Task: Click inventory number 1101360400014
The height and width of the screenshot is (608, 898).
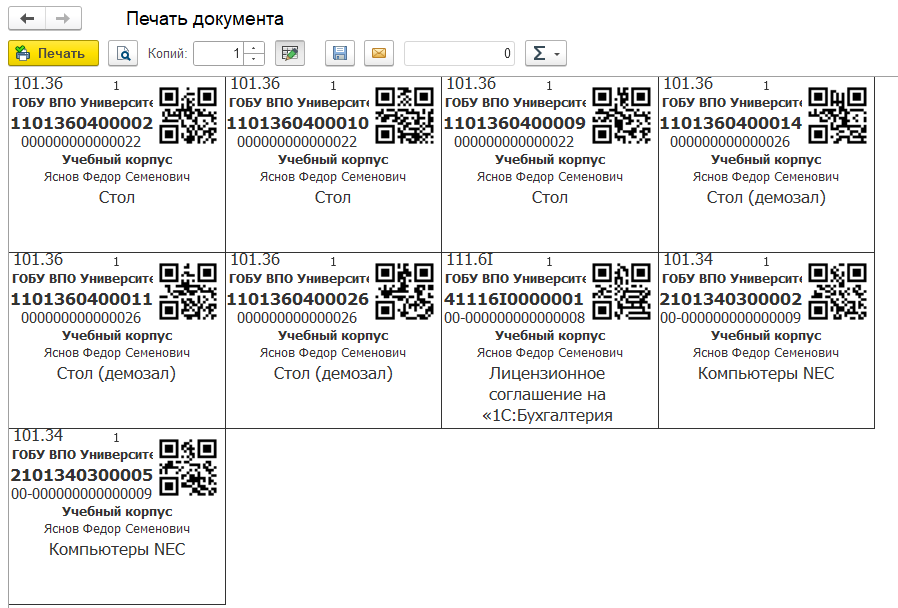Action: click(731, 123)
